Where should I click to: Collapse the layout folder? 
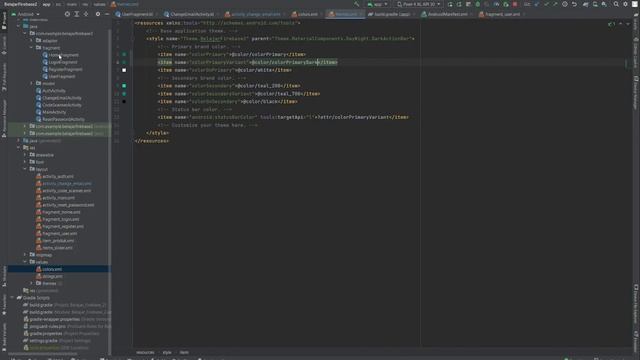tap(25, 169)
